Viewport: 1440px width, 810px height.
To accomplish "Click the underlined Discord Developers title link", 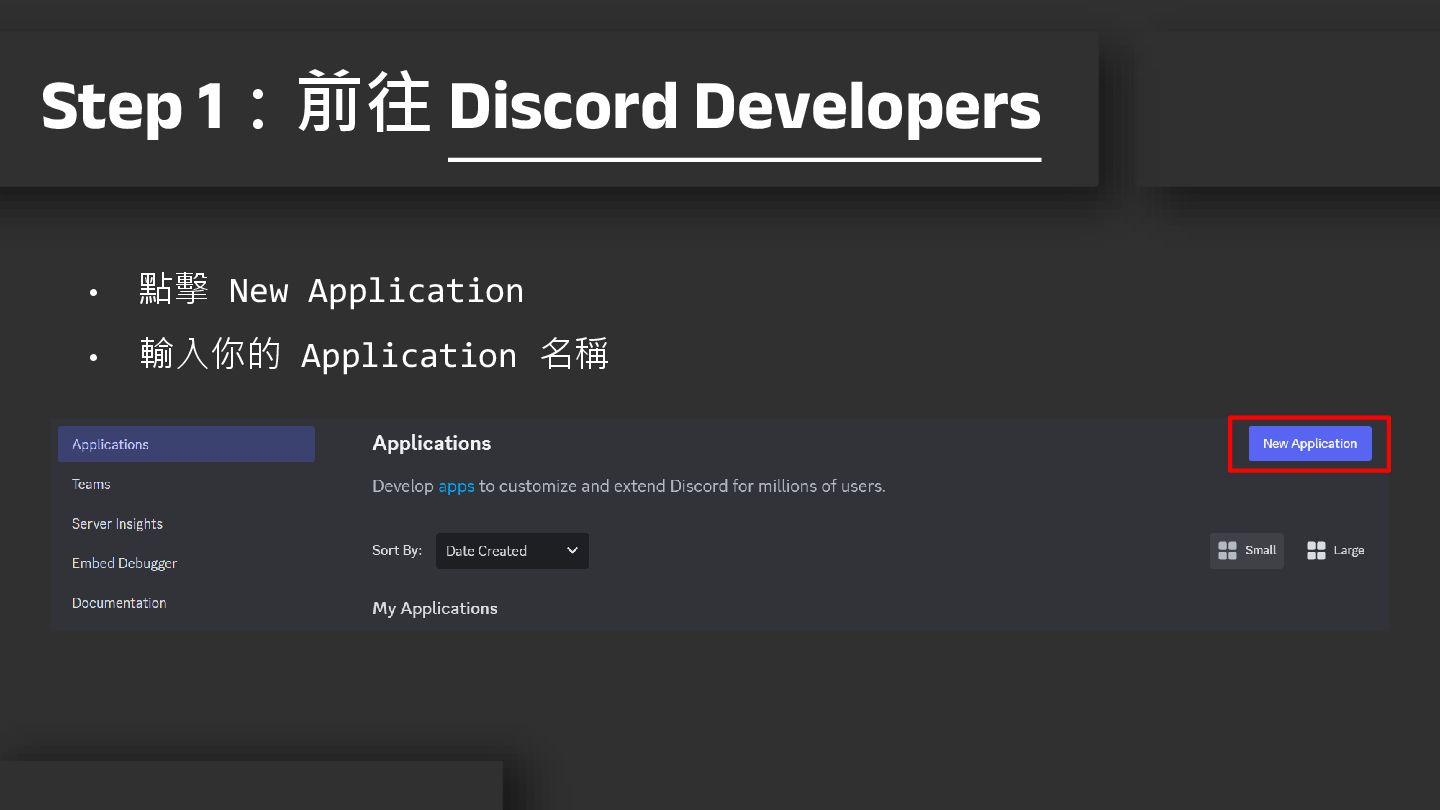I will click(745, 107).
